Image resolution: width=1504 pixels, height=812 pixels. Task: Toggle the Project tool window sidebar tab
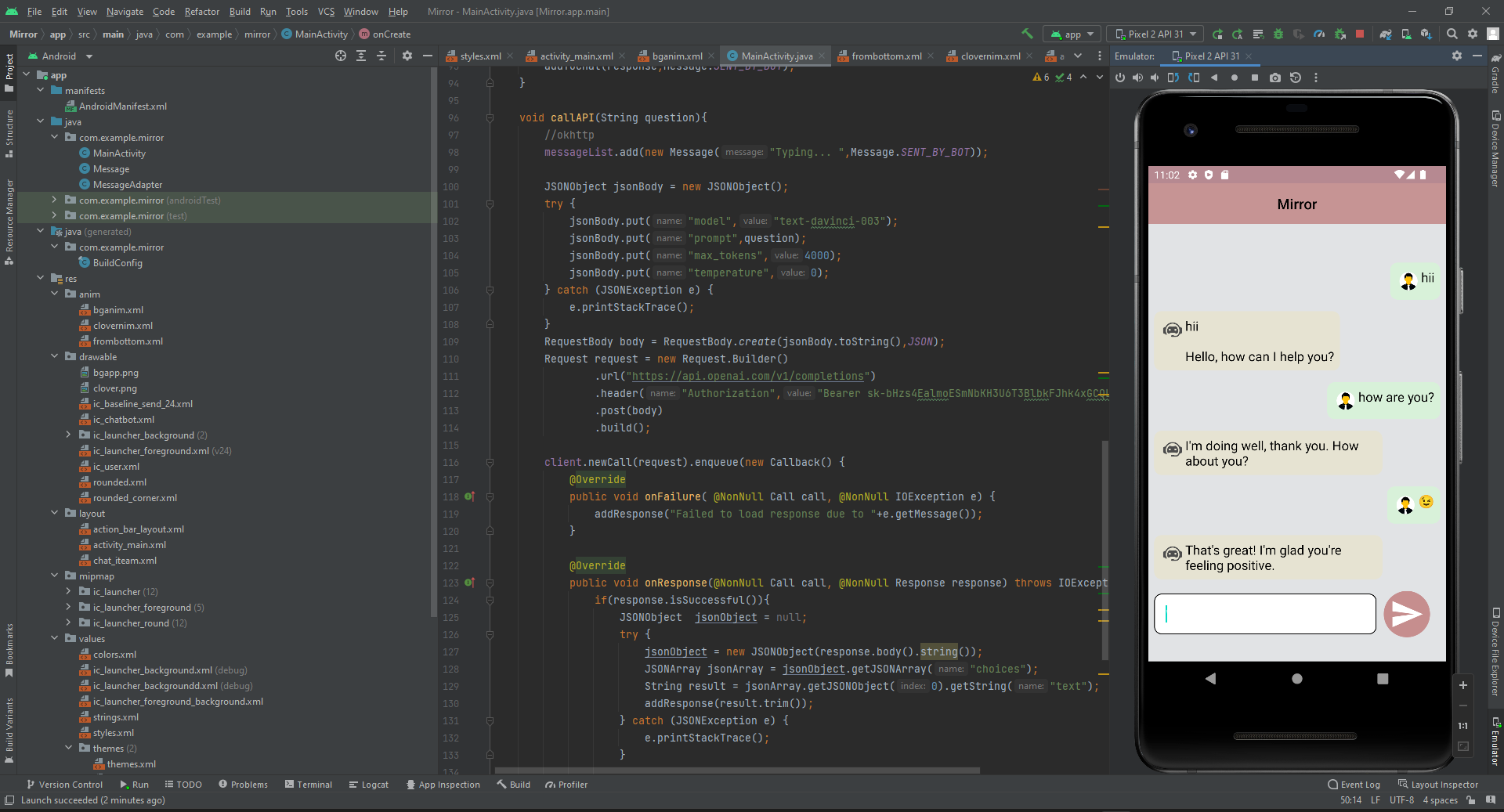tap(9, 72)
